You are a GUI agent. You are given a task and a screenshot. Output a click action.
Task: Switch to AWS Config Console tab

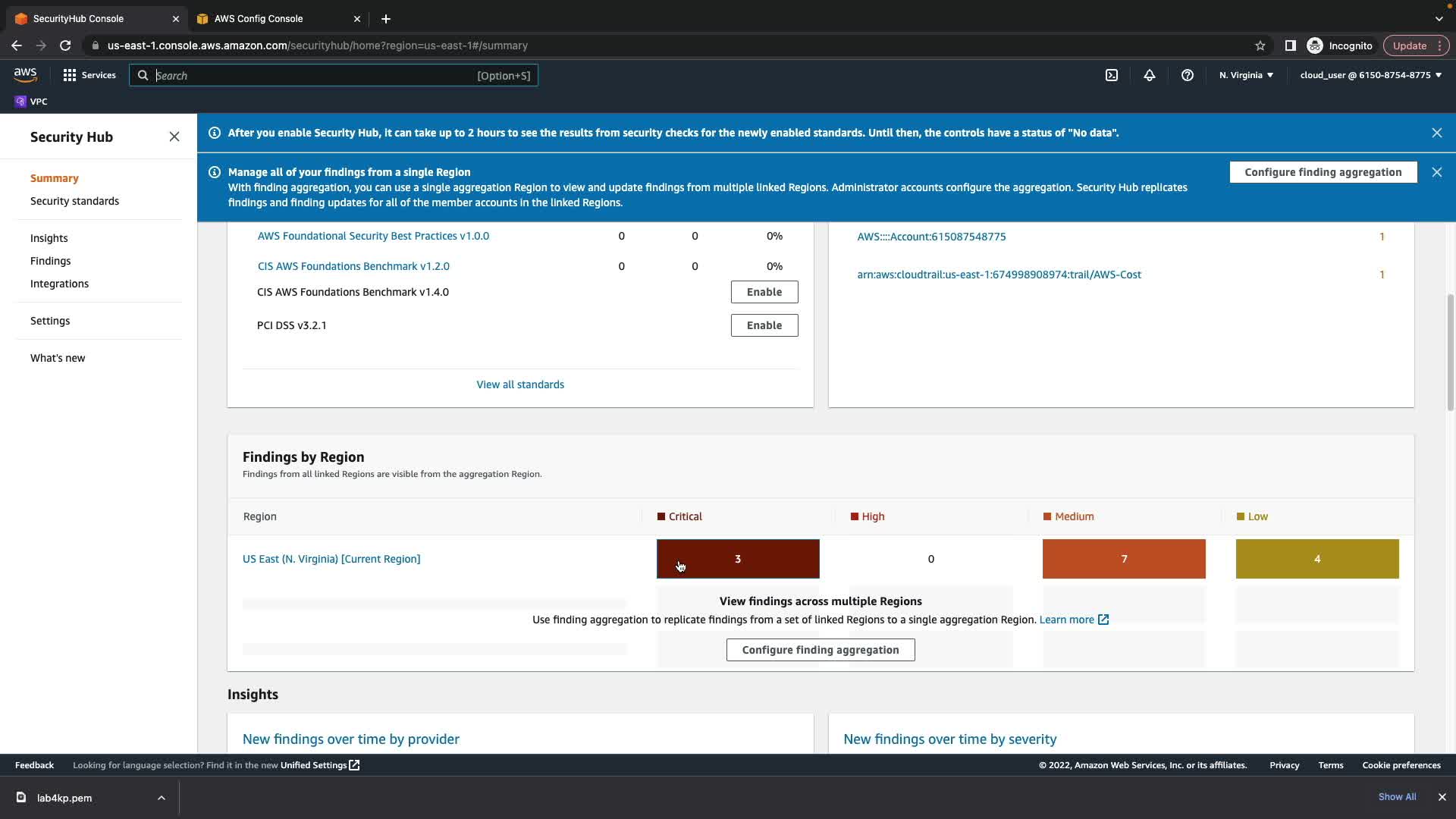tap(259, 18)
